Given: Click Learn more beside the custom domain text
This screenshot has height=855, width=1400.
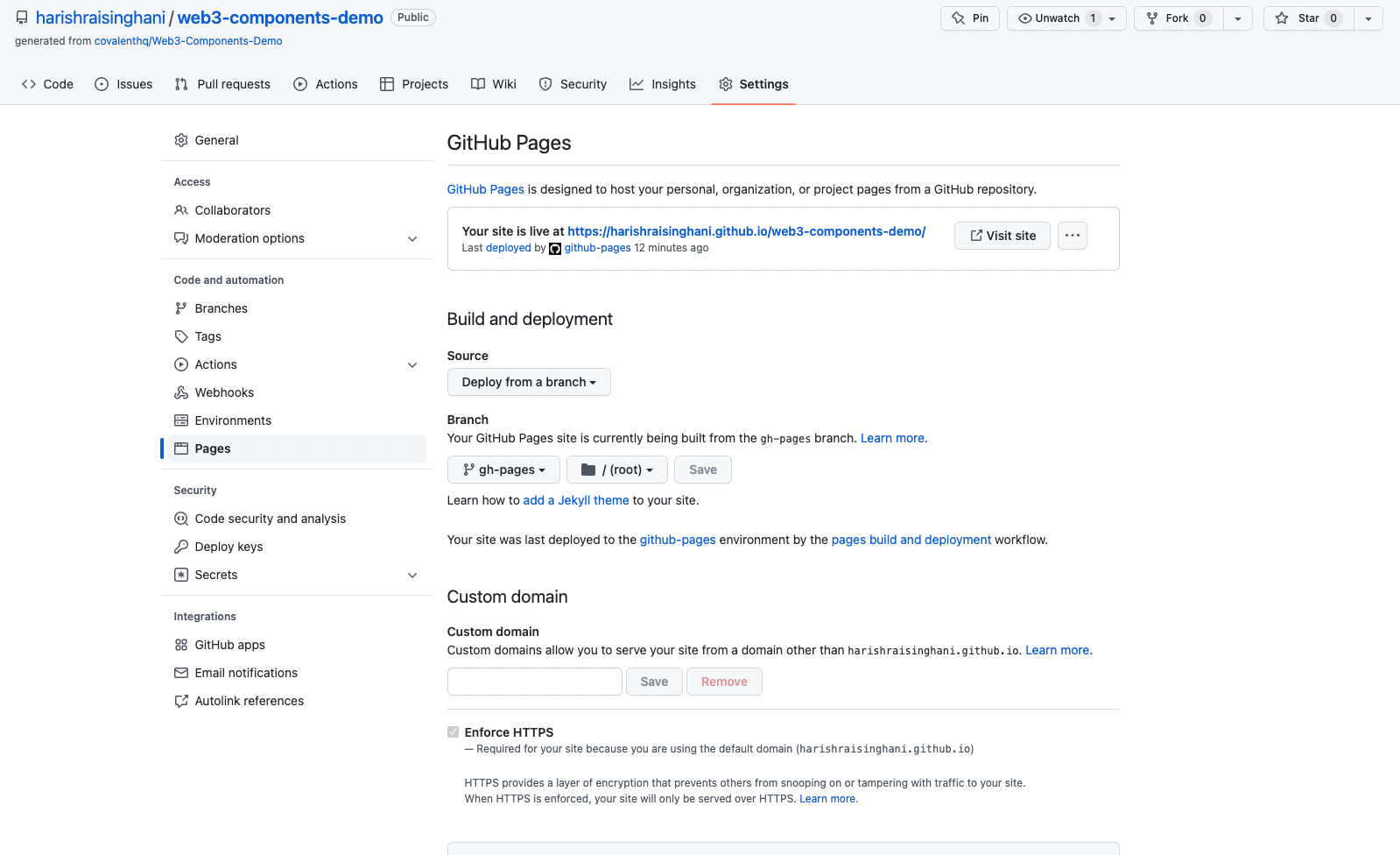Looking at the screenshot, I should point(1058,650).
